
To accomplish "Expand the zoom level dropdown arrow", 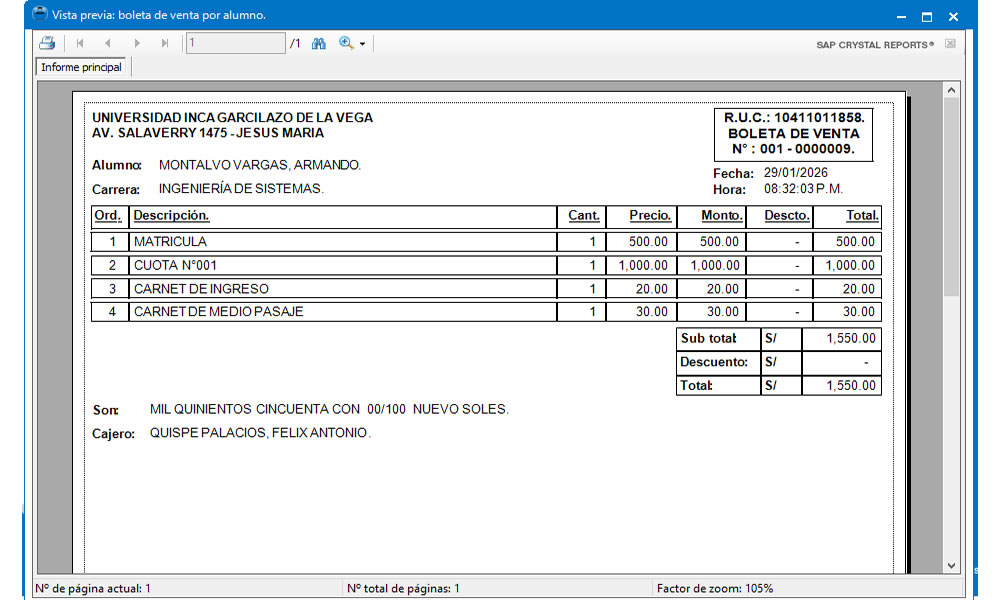I will coord(362,44).
